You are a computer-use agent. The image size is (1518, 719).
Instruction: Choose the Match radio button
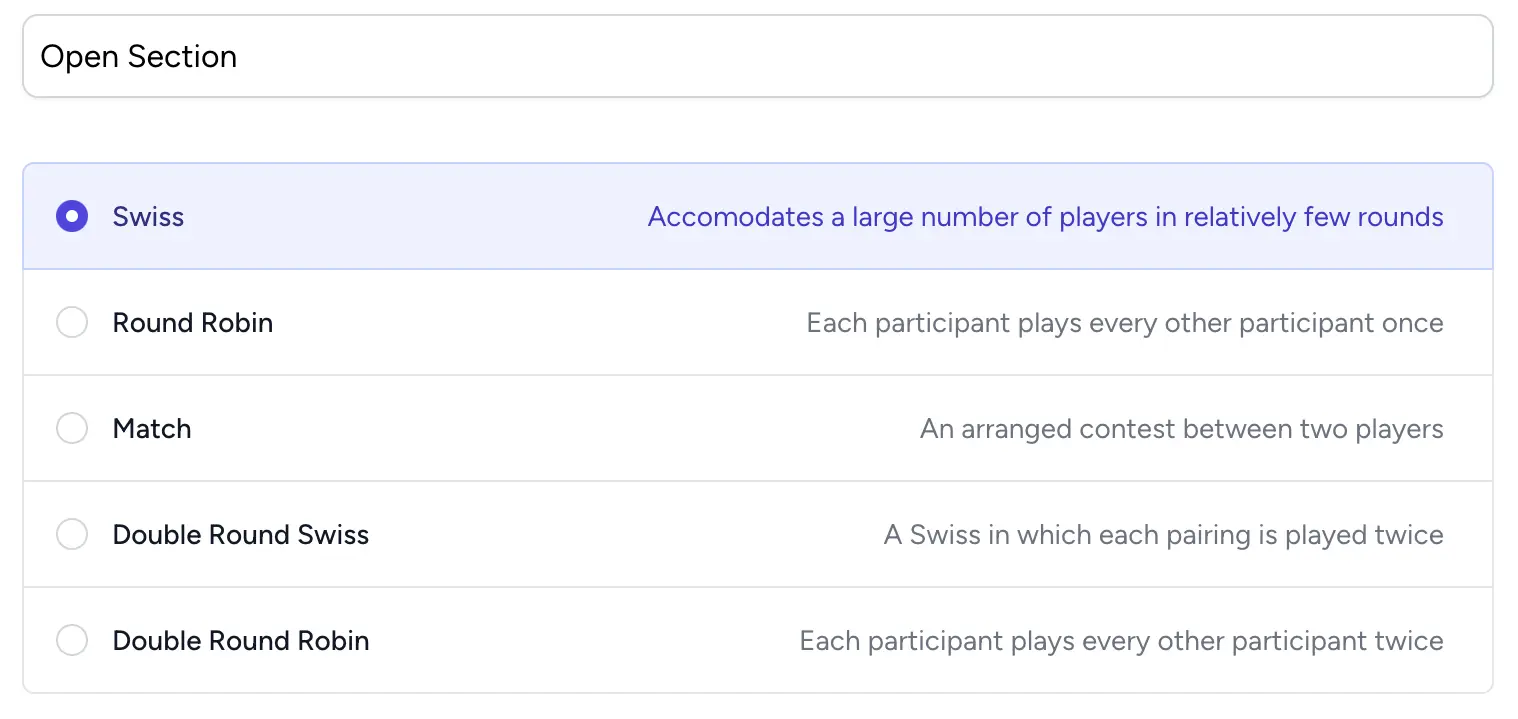click(x=72, y=429)
